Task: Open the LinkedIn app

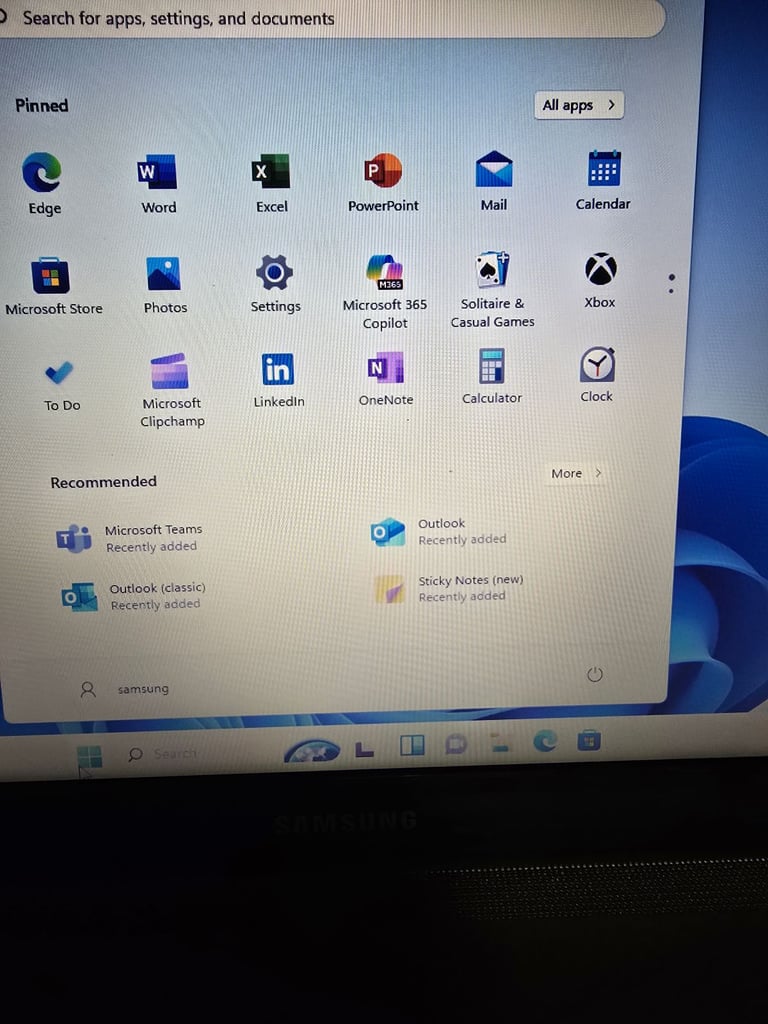Action: pyautogui.click(x=278, y=380)
